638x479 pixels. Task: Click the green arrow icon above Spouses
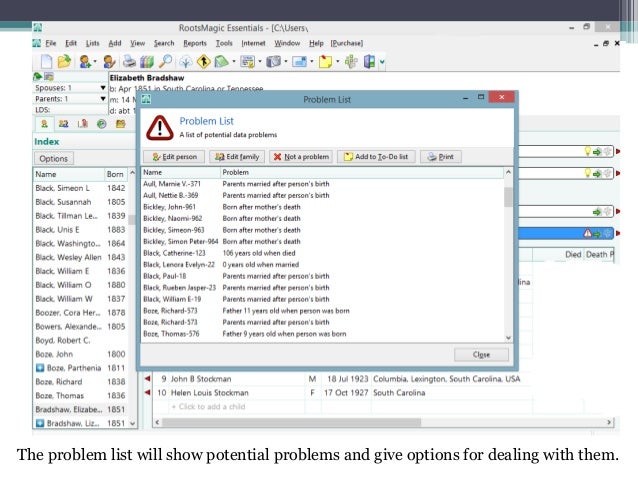point(38,76)
